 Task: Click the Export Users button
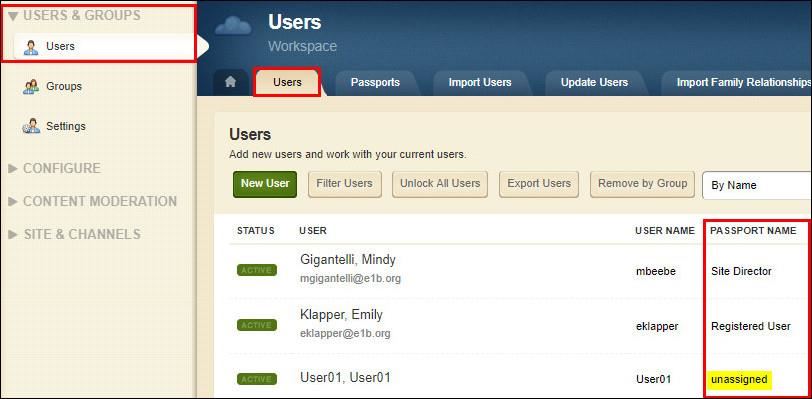pyautogui.click(x=539, y=184)
